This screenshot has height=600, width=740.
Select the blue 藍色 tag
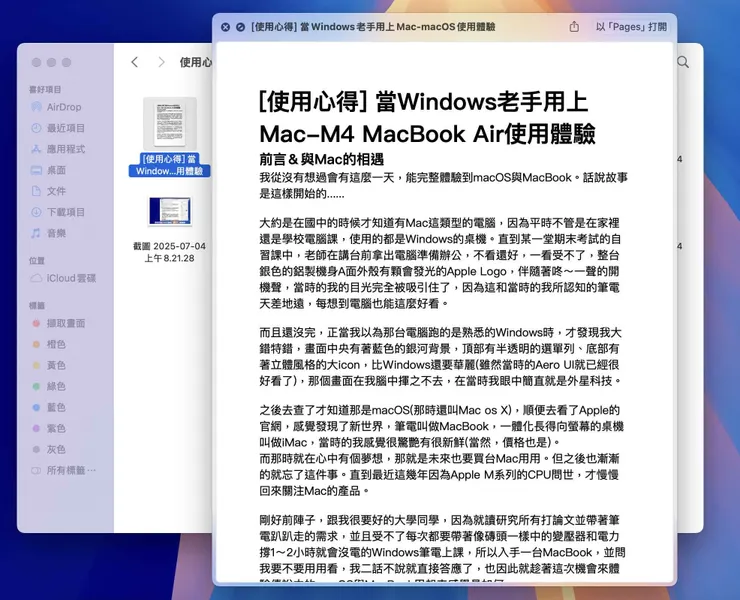click(56, 407)
